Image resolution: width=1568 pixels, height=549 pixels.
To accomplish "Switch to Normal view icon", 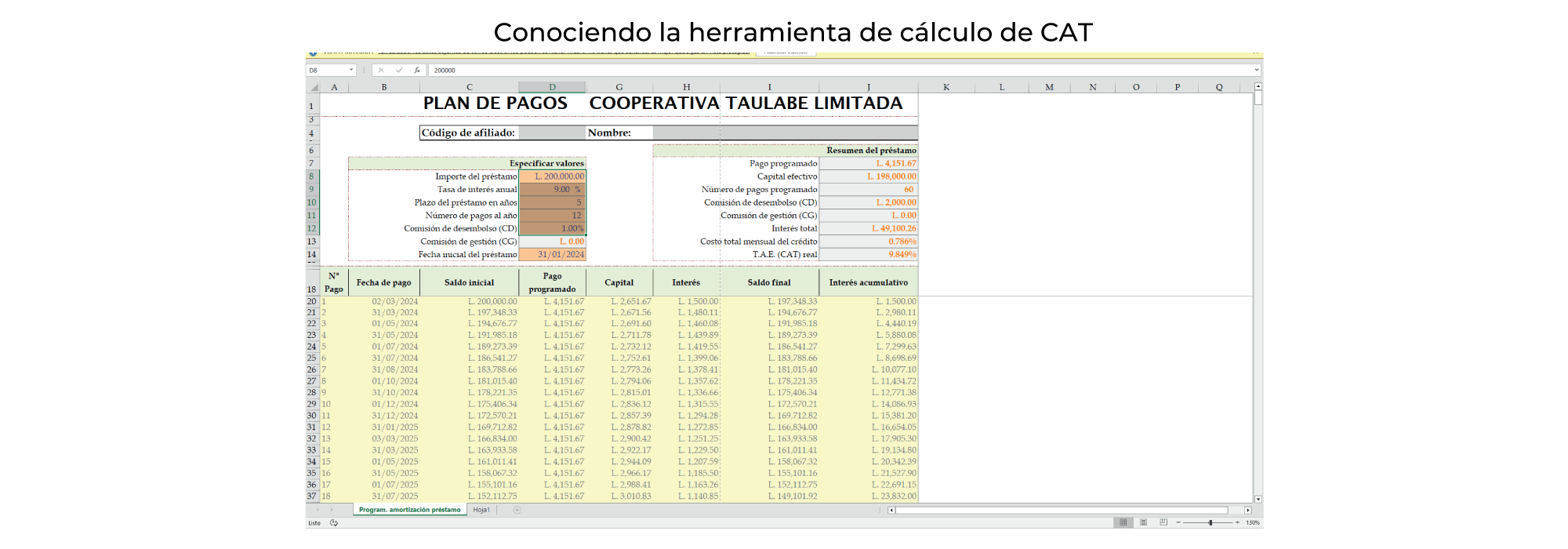I will coord(1123,522).
